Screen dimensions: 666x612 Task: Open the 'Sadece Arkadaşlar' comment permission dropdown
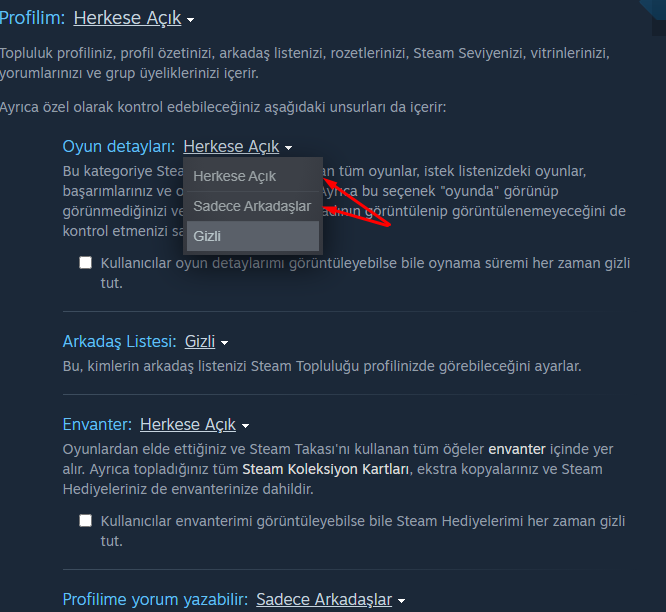(324, 599)
